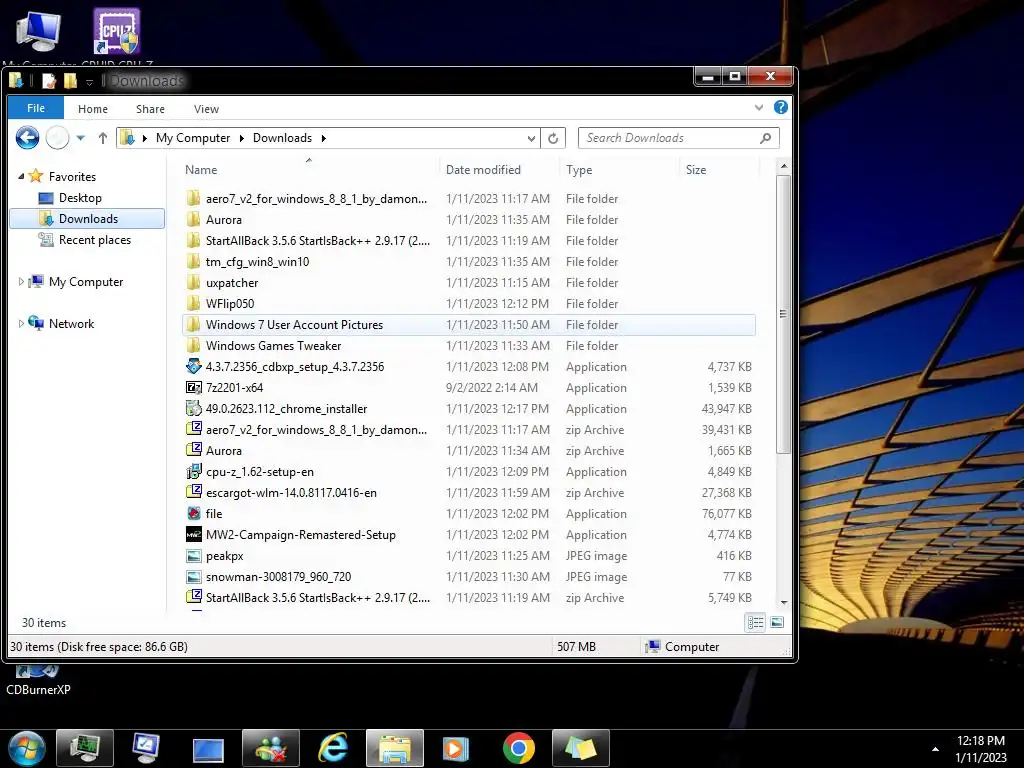Switch to the Share ribbon tab

pyautogui.click(x=150, y=109)
